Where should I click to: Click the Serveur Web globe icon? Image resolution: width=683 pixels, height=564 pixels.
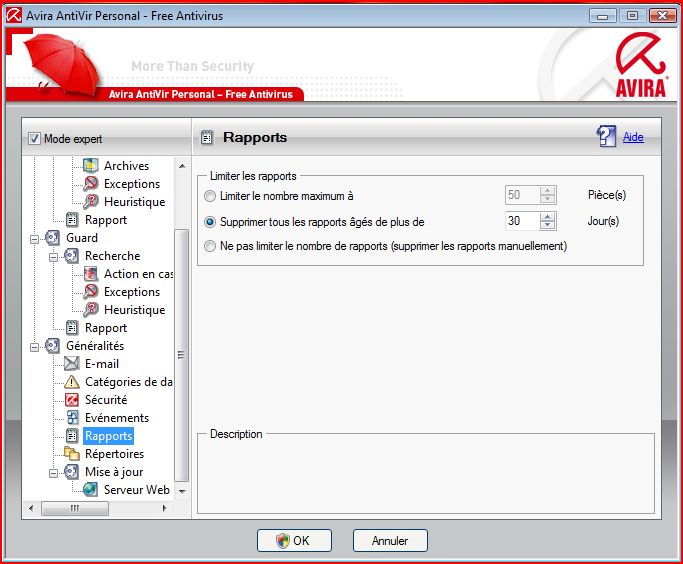pyautogui.click(x=90, y=490)
